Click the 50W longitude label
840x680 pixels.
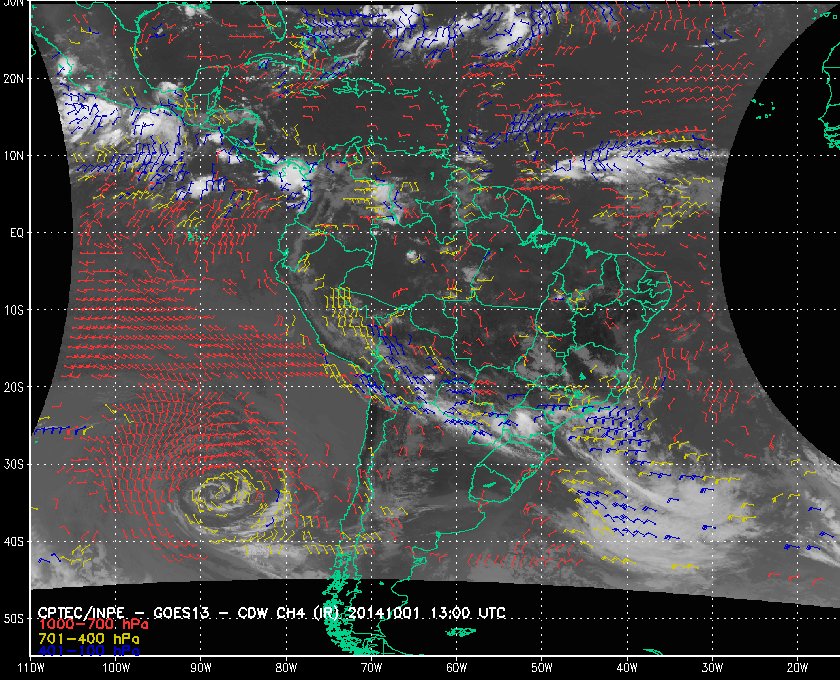click(542, 668)
